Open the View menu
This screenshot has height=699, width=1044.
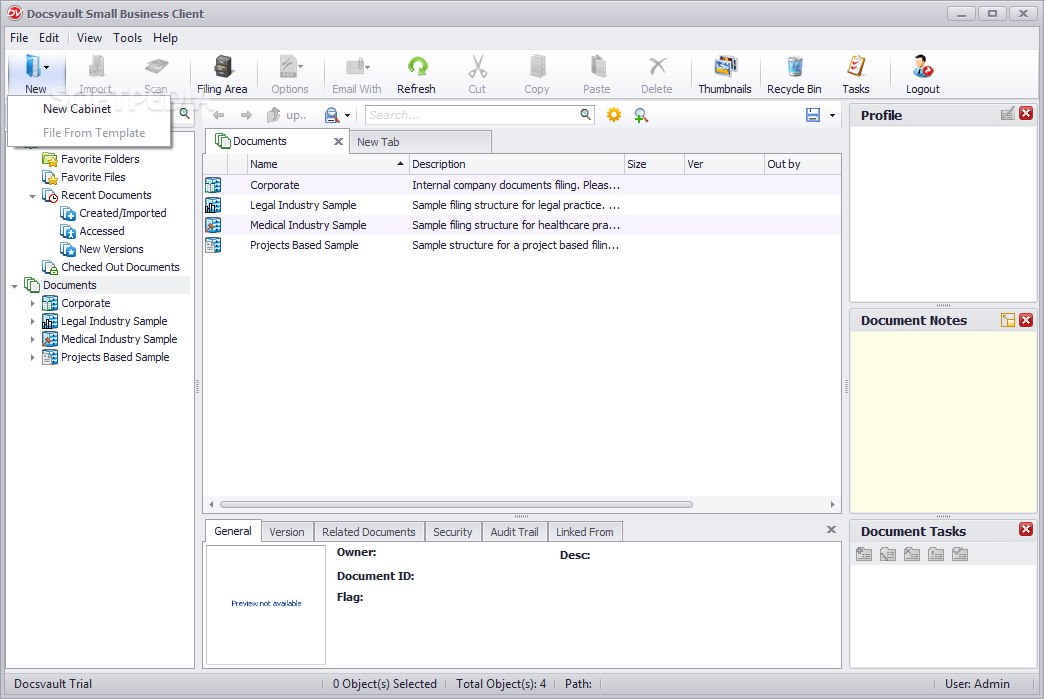(x=89, y=38)
